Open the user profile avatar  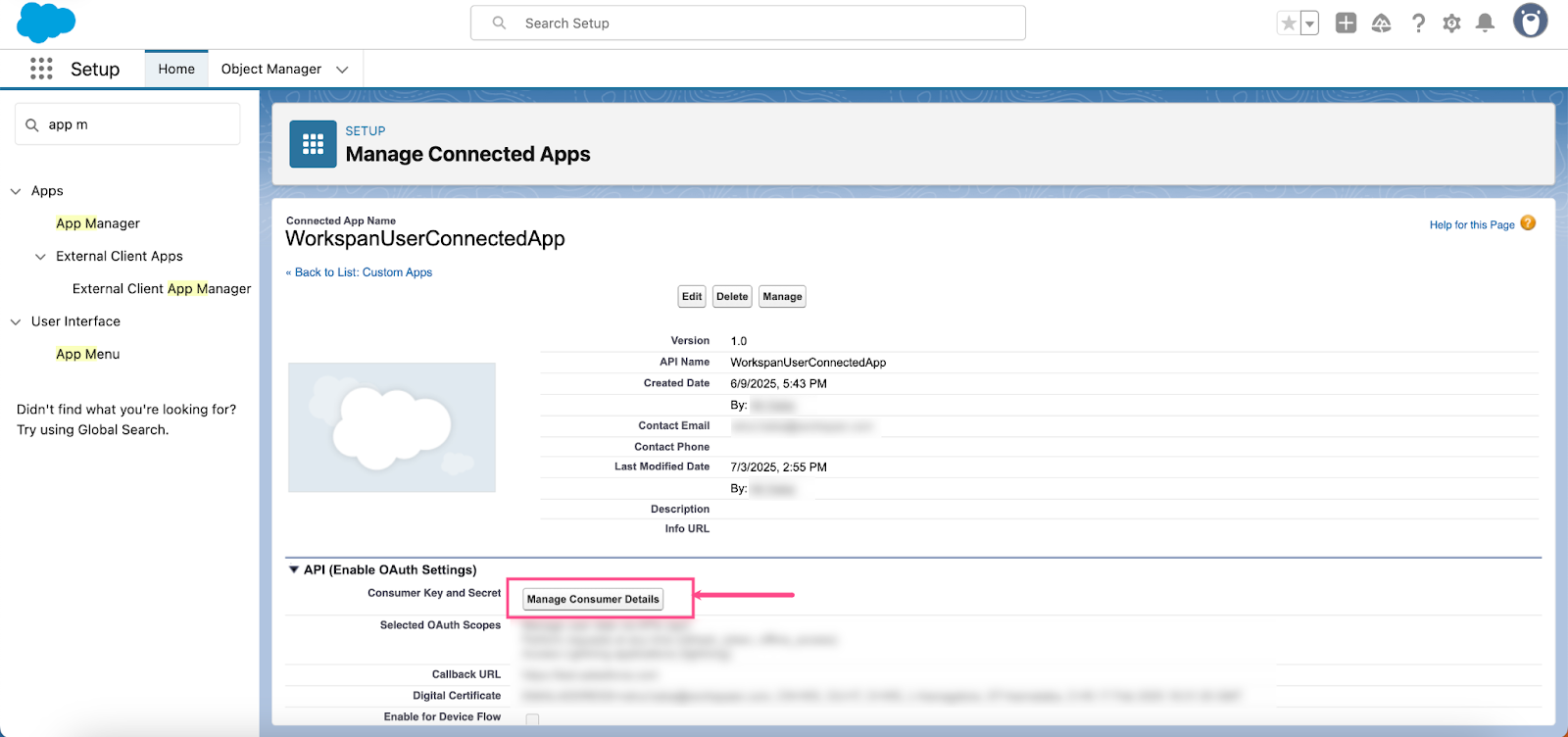click(1530, 21)
